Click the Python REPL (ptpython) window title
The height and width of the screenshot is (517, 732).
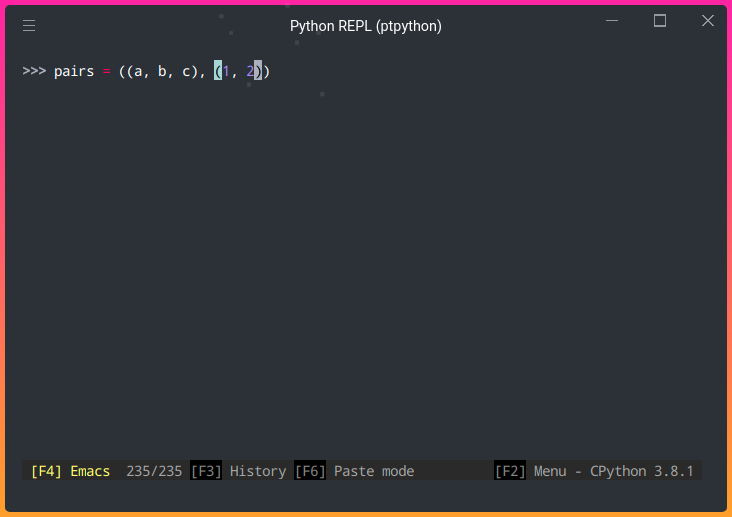click(x=365, y=26)
